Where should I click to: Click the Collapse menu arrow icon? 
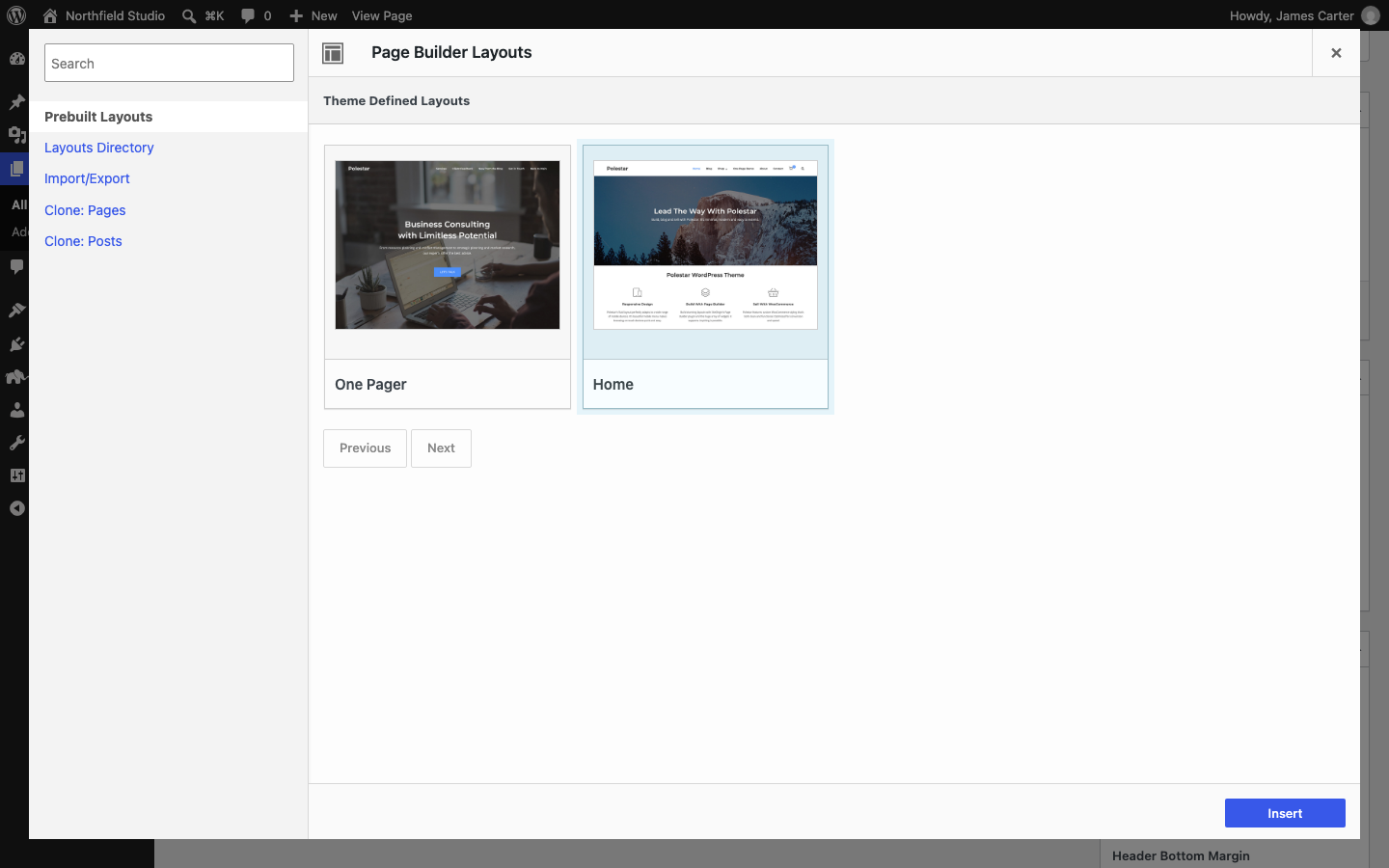coord(16,508)
